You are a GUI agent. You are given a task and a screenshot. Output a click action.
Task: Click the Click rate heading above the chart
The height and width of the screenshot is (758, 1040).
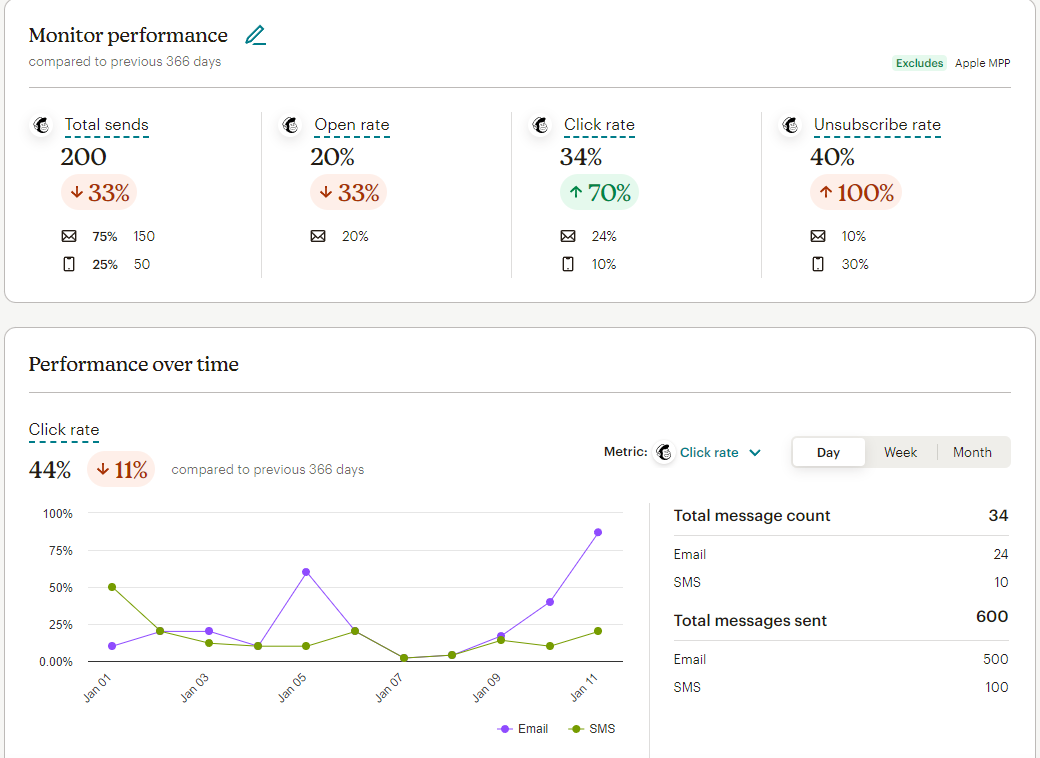click(x=64, y=430)
